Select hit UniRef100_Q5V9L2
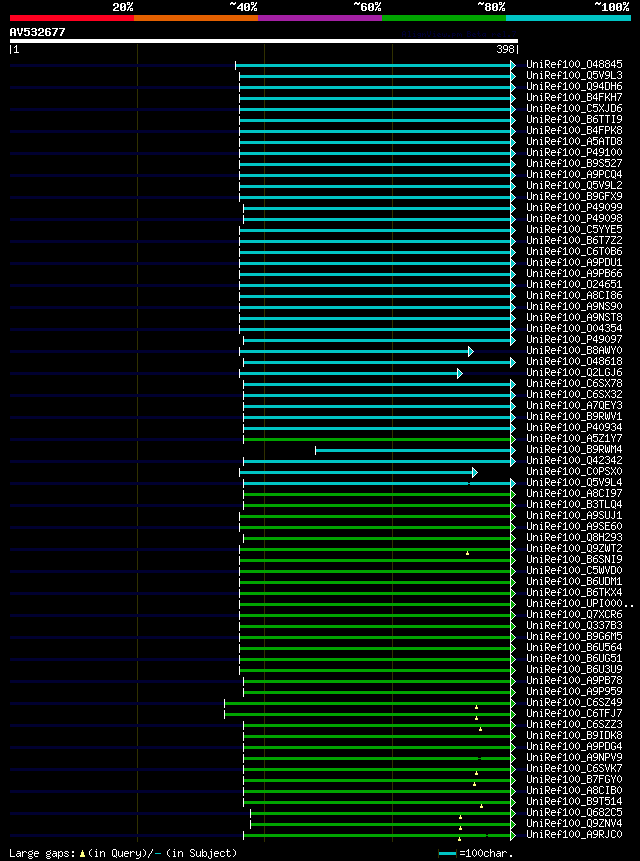The image size is (640, 861). [574, 185]
